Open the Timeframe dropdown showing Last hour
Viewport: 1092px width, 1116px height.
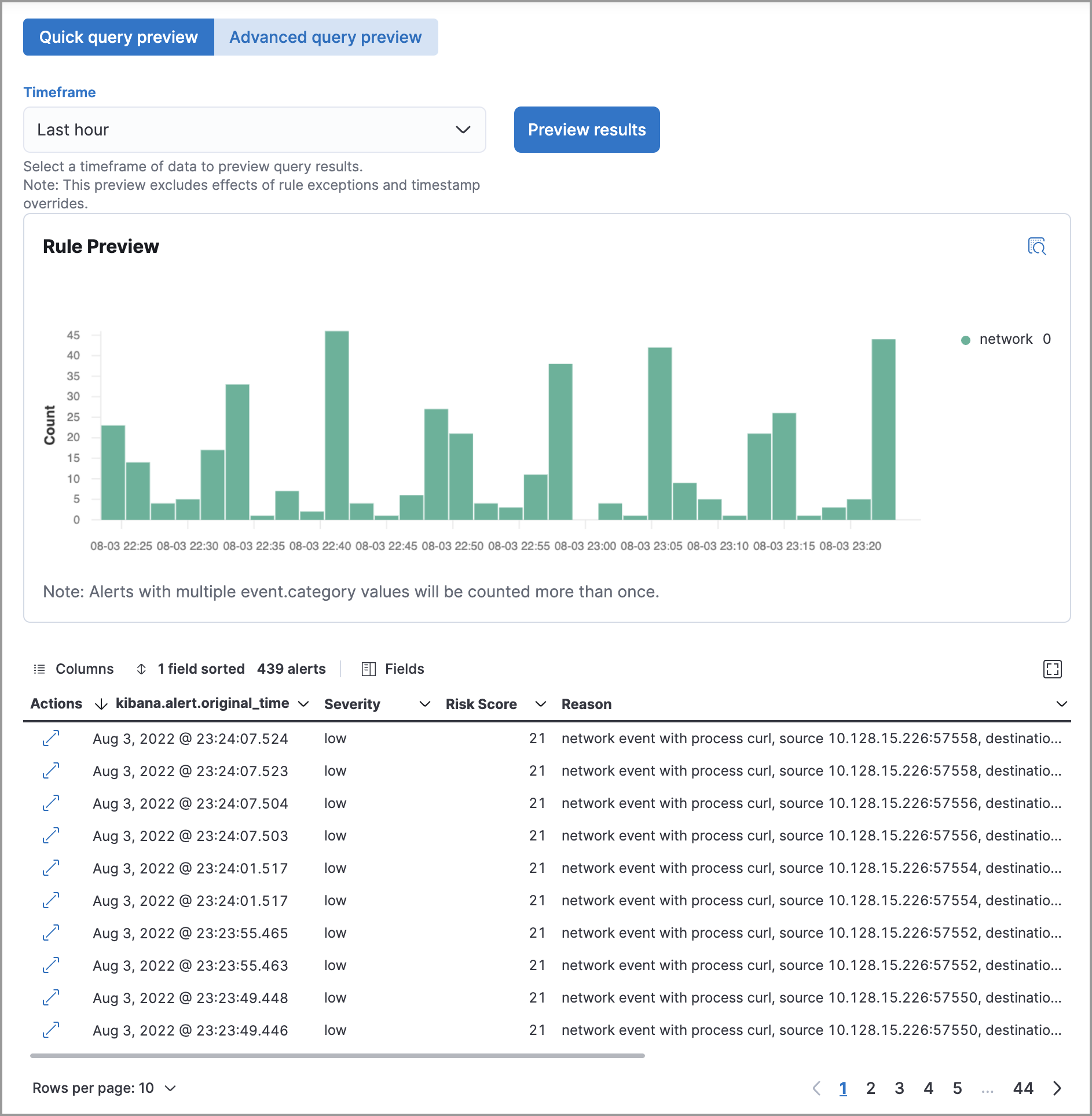pos(254,130)
